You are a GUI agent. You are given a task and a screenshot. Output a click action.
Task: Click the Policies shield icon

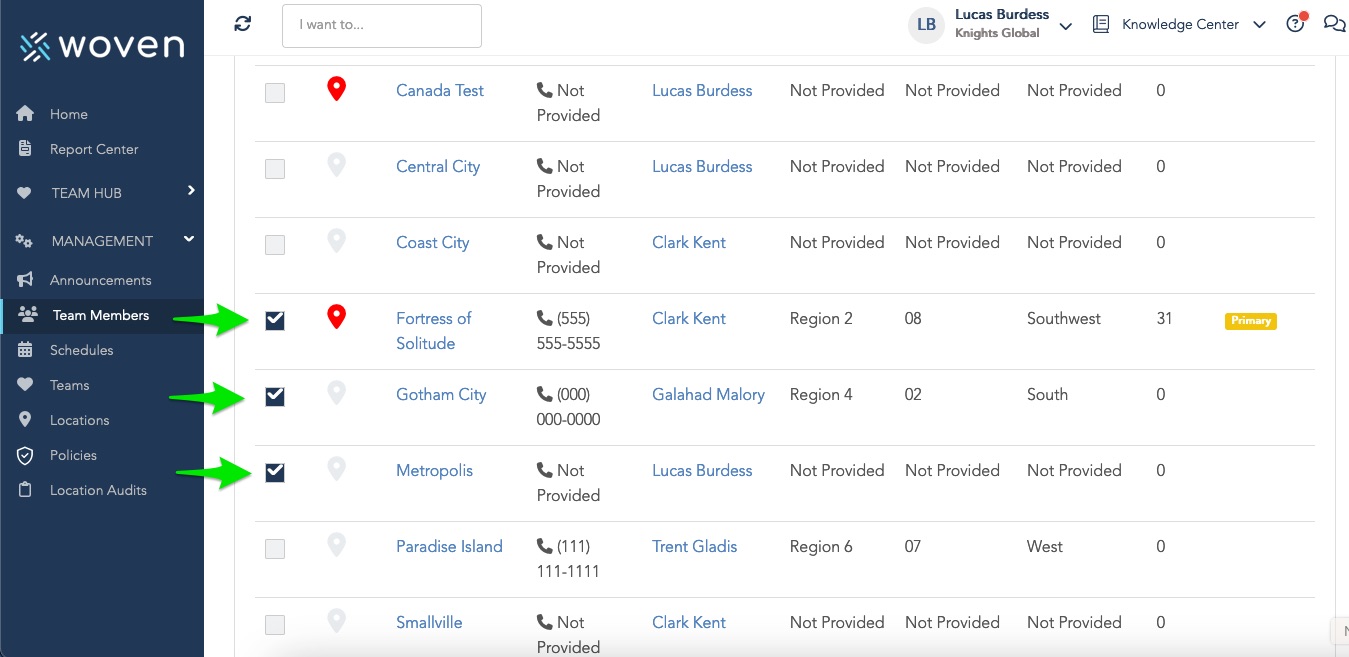pyautogui.click(x=26, y=455)
